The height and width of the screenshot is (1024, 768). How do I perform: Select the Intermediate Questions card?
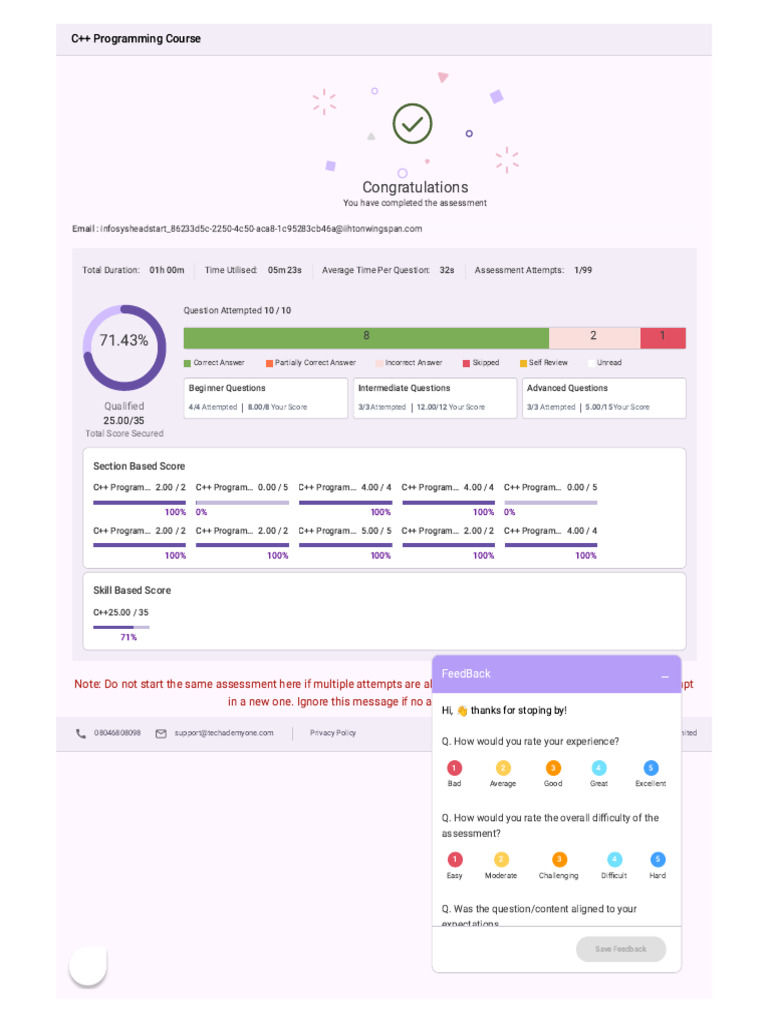coord(435,398)
